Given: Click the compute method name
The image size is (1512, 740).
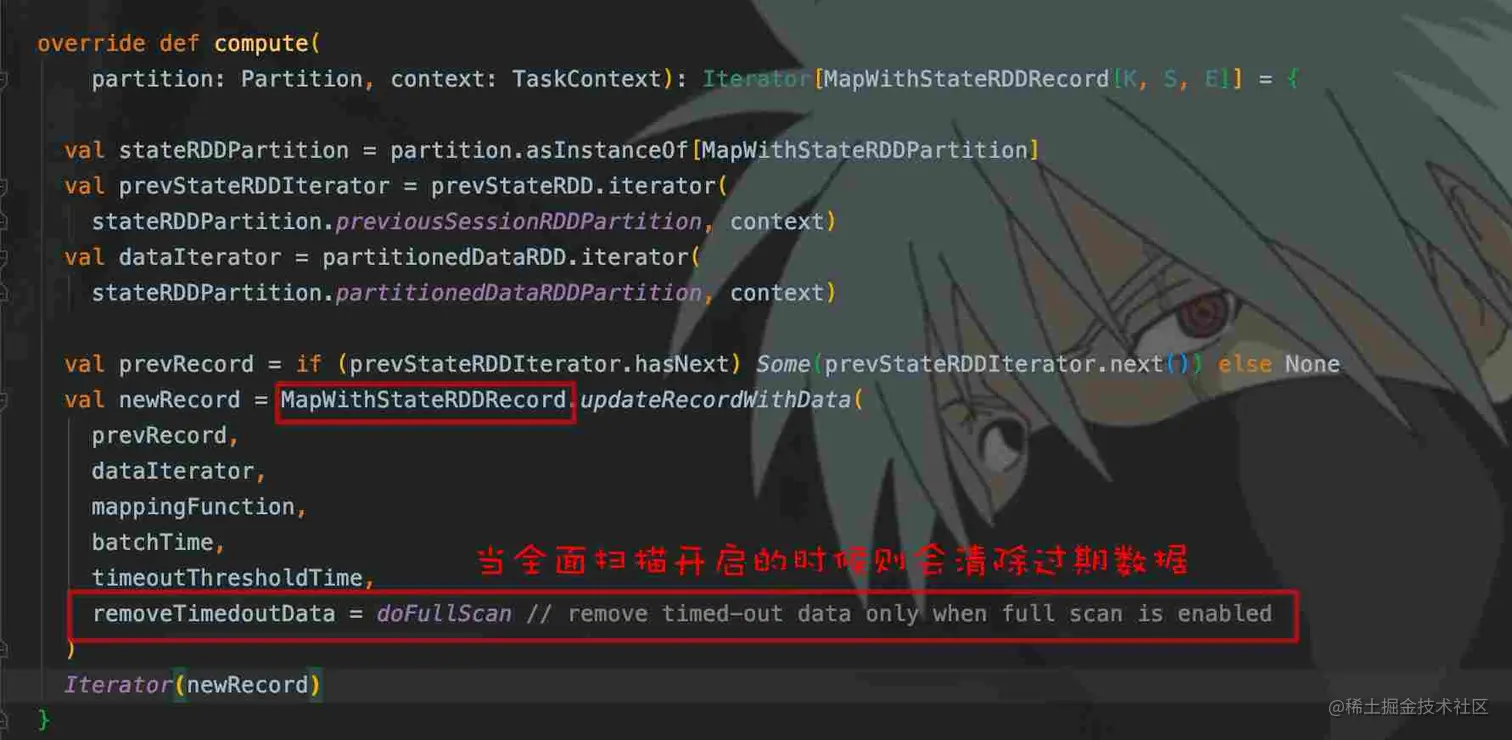Looking at the screenshot, I should pos(261,44).
